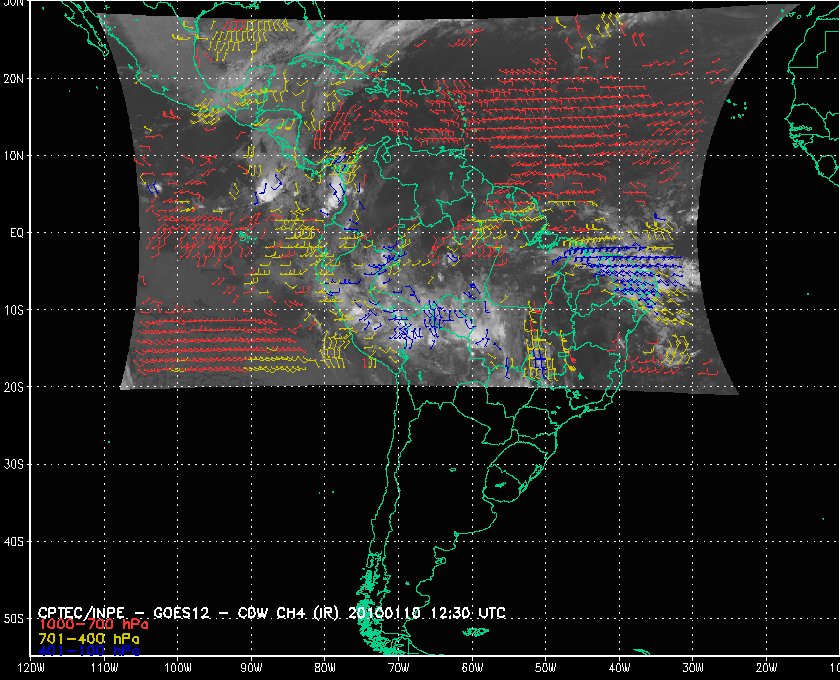
Task: Click the 20S latitude label
Action: (x=13, y=387)
